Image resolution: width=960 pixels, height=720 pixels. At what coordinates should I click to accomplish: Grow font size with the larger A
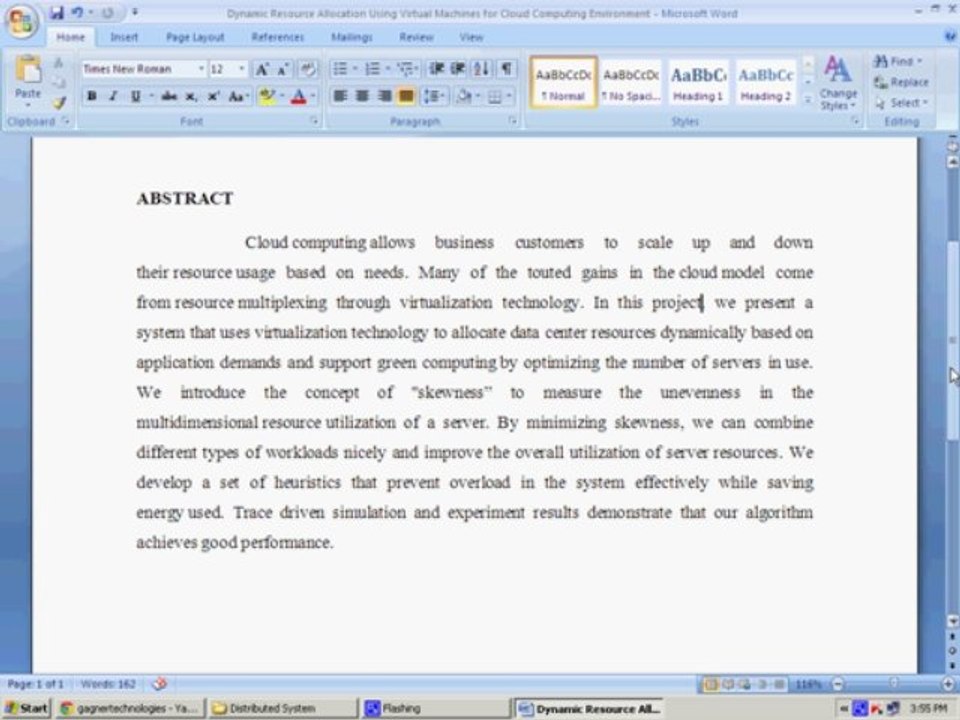tap(262, 69)
